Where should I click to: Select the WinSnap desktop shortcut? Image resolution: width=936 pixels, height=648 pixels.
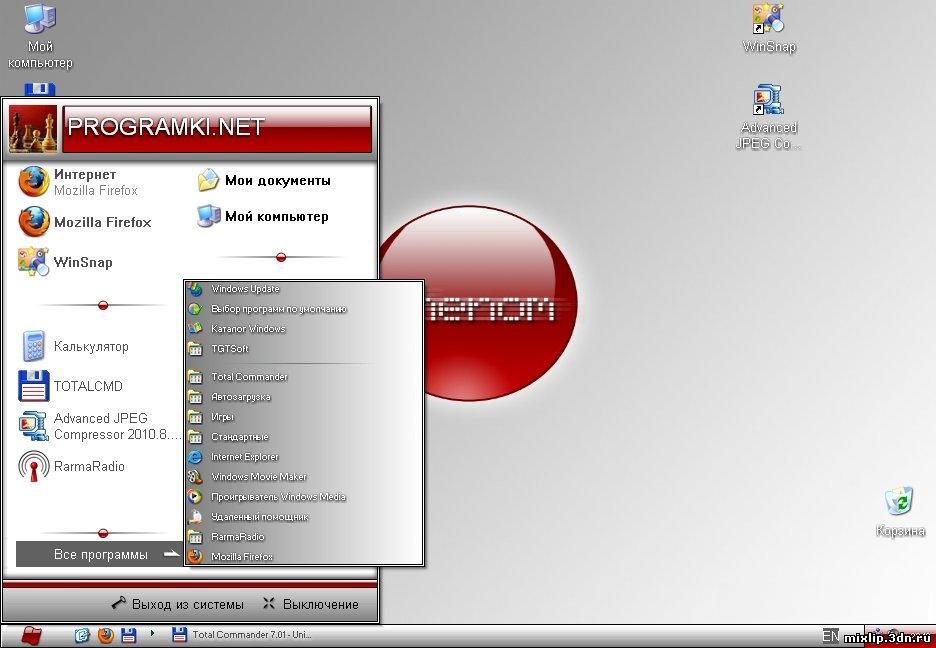[769, 29]
